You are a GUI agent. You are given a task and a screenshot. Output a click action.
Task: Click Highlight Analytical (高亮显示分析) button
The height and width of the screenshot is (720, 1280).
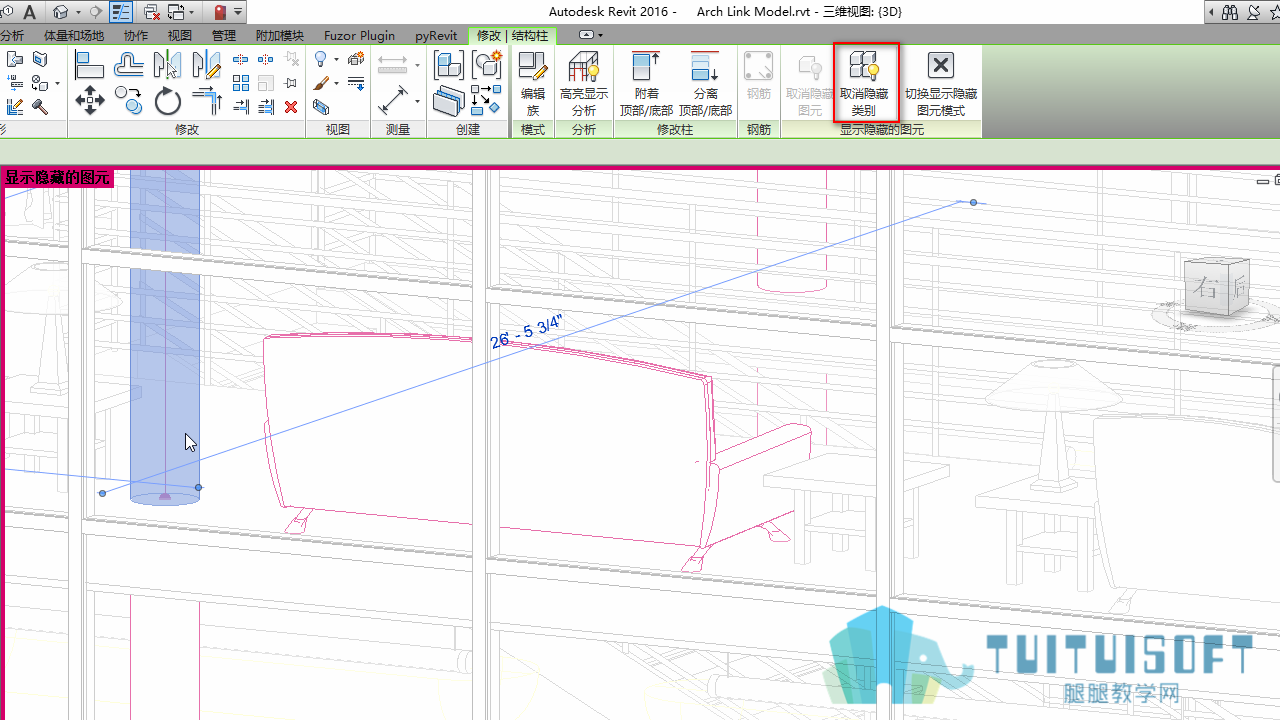coord(583,84)
